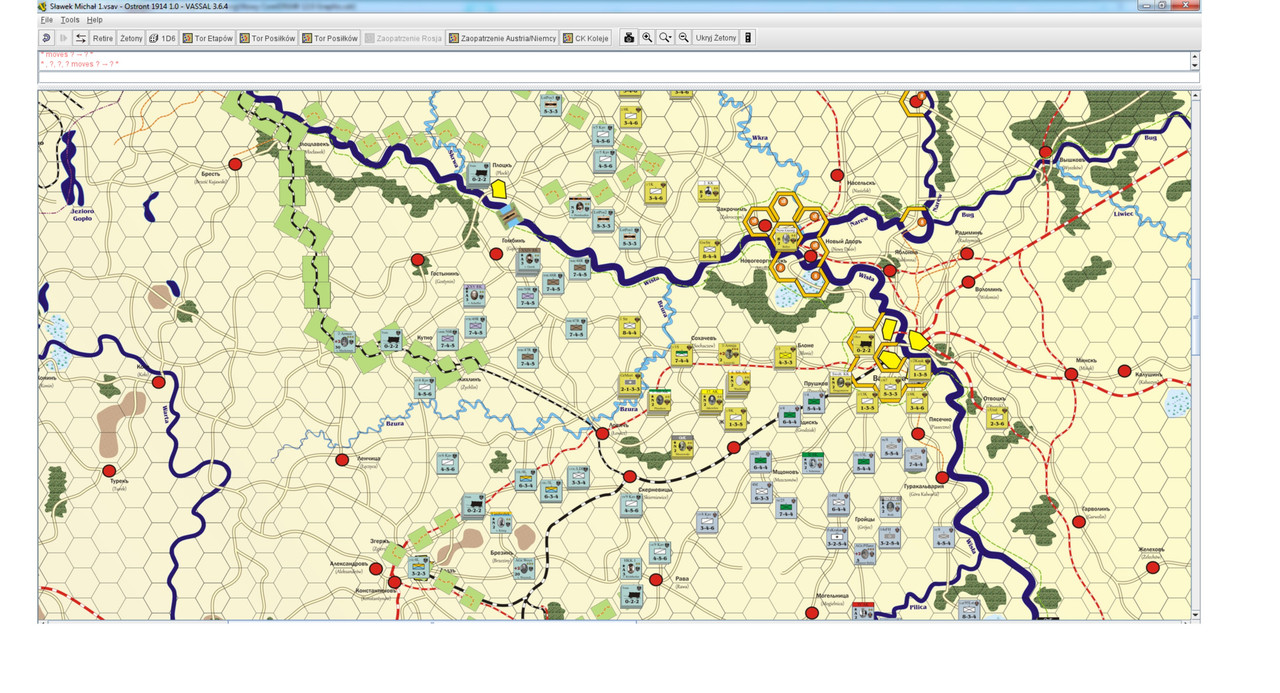Select the 2-1-3-3 counter near the Bzura
Screen dimensions: 1280x693
[630, 385]
